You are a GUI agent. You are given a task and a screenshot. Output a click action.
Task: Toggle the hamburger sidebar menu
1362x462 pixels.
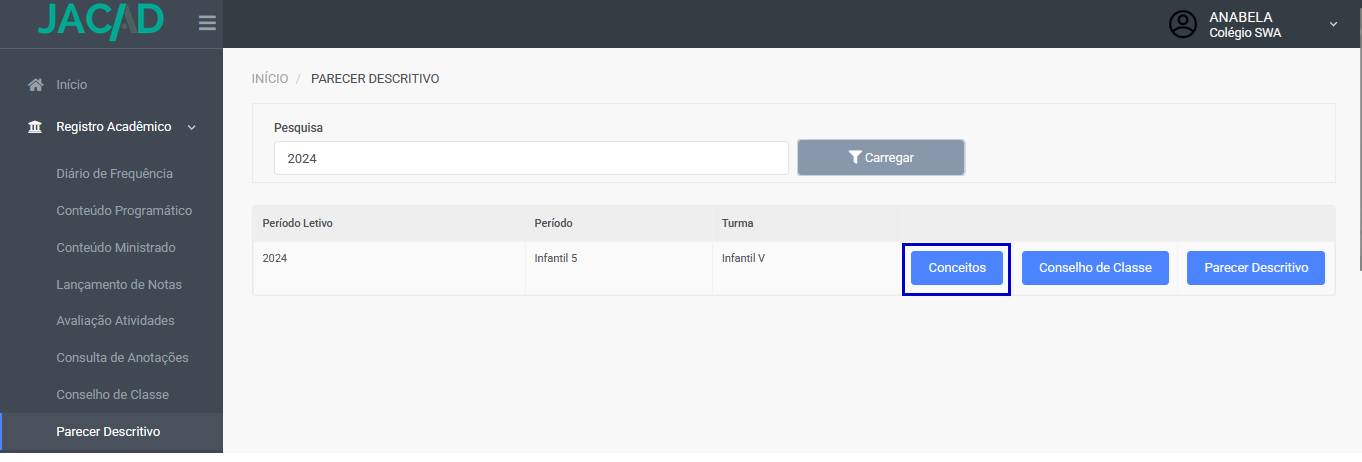point(207,23)
